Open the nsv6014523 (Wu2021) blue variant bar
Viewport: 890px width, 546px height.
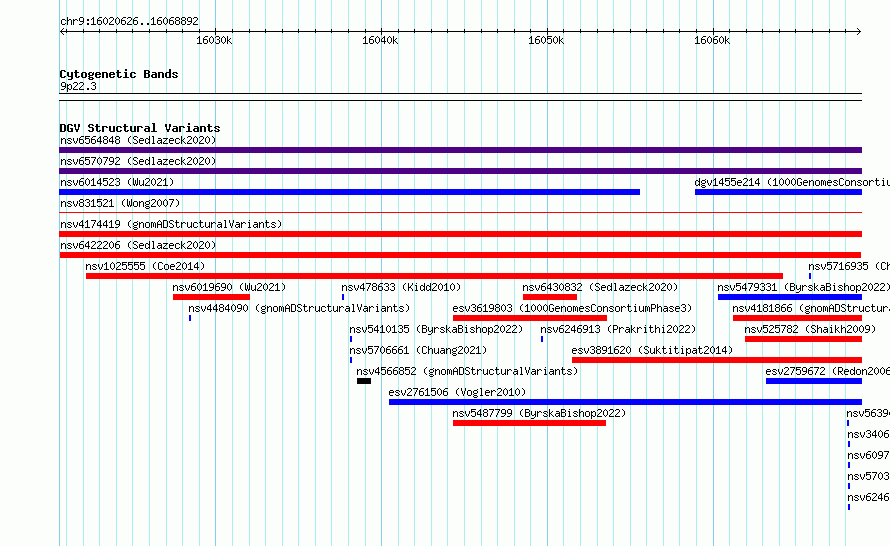(x=350, y=192)
